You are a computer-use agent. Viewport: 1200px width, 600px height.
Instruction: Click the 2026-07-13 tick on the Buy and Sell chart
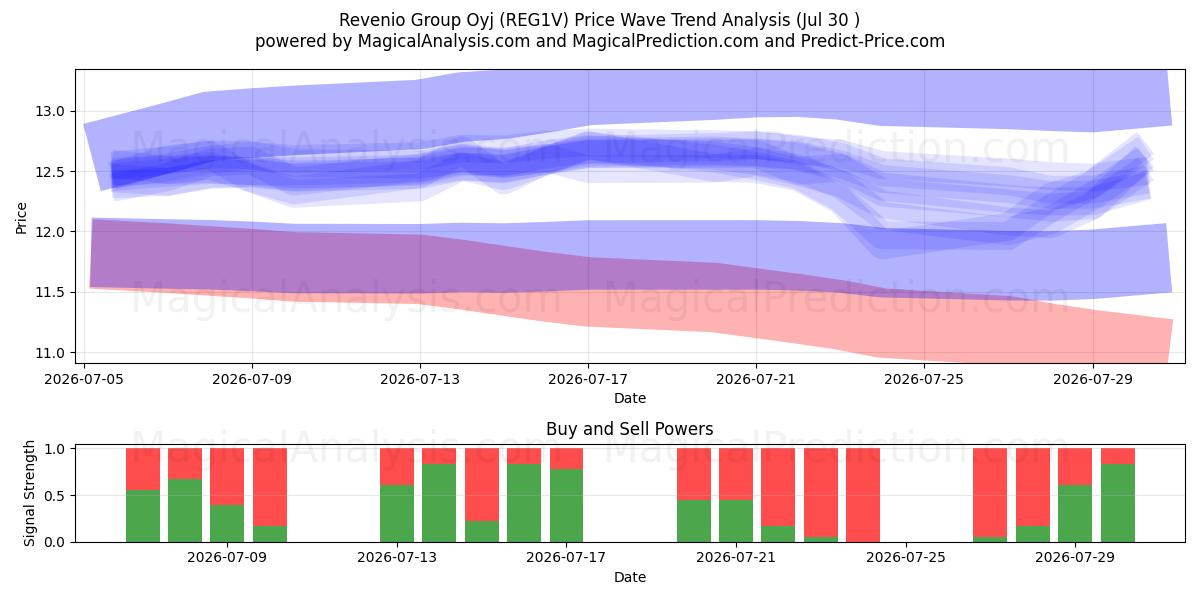tap(397, 559)
